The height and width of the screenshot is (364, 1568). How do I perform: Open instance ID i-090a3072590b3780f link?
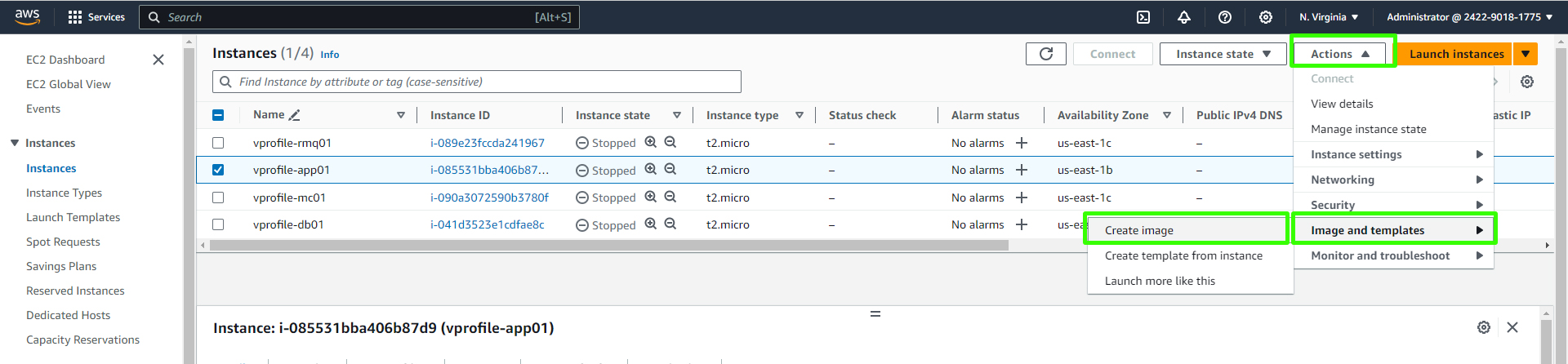[489, 198]
